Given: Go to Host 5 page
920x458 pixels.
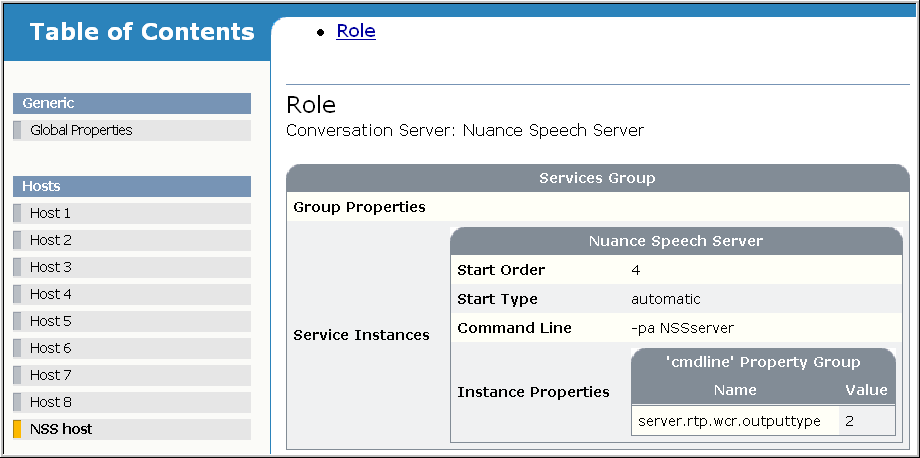Looking at the screenshot, I should click(50, 321).
